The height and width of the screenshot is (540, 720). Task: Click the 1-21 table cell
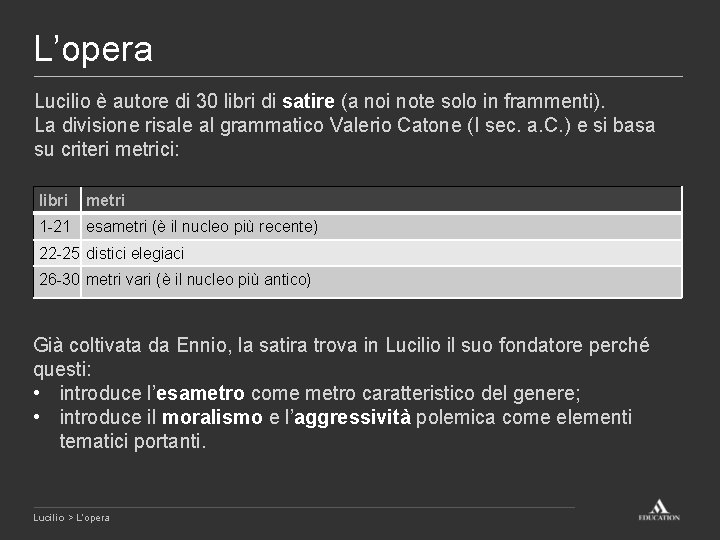point(57,226)
